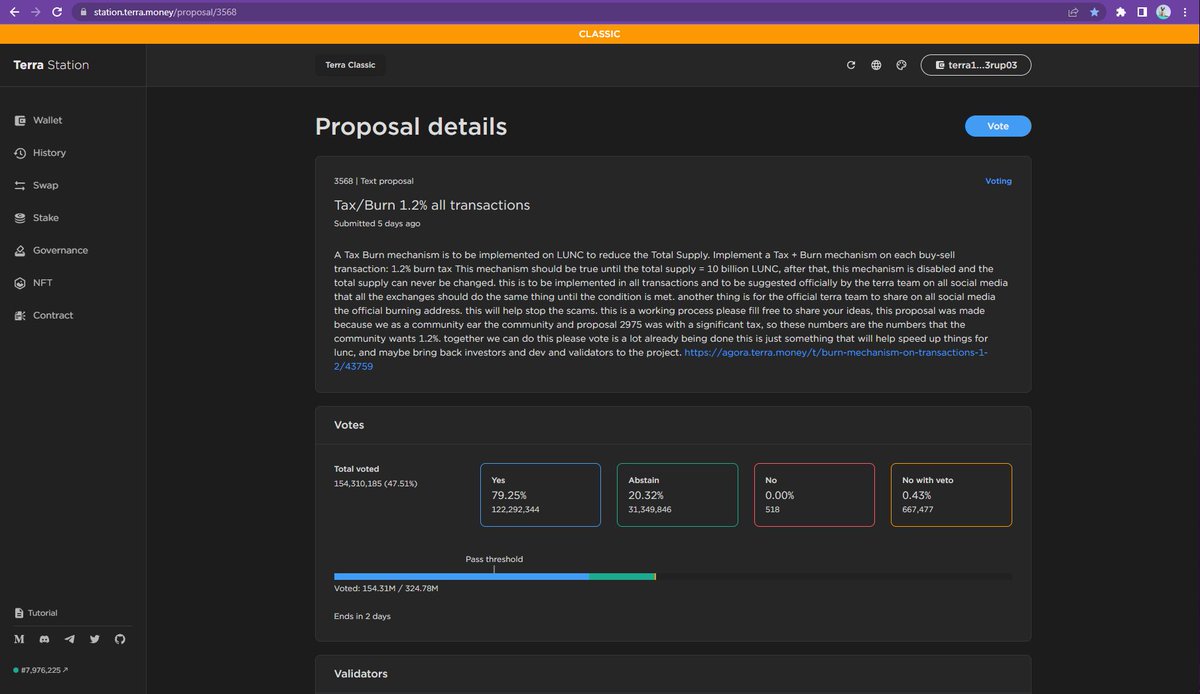The height and width of the screenshot is (694, 1200).
Task: Click the Telegram paper-plane icon
Action: [69, 639]
